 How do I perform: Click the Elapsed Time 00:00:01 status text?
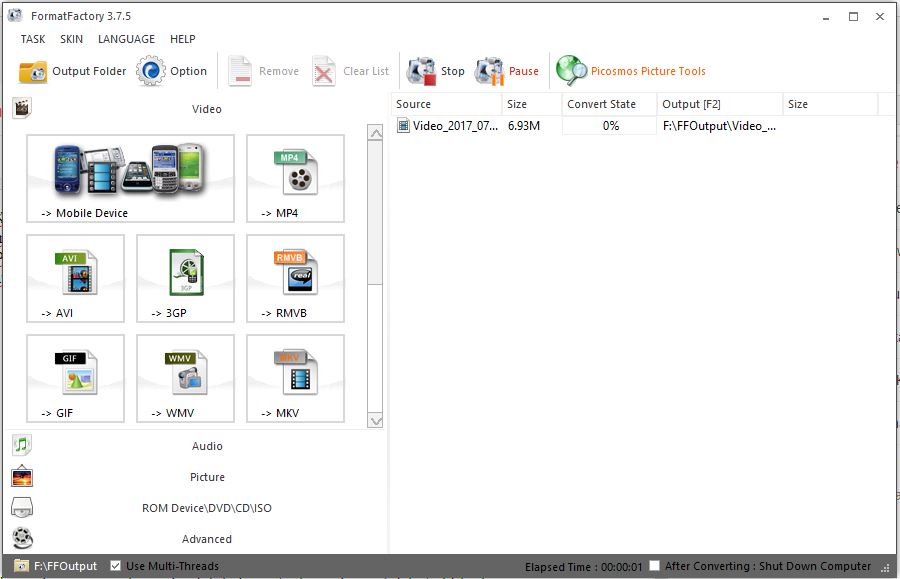[x=583, y=567]
